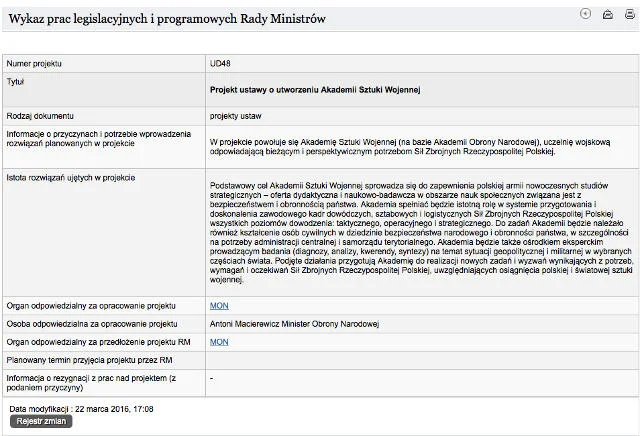Click the page heading Wykaz prac legislacyjnych
The image size is (640, 436).
(167, 19)
